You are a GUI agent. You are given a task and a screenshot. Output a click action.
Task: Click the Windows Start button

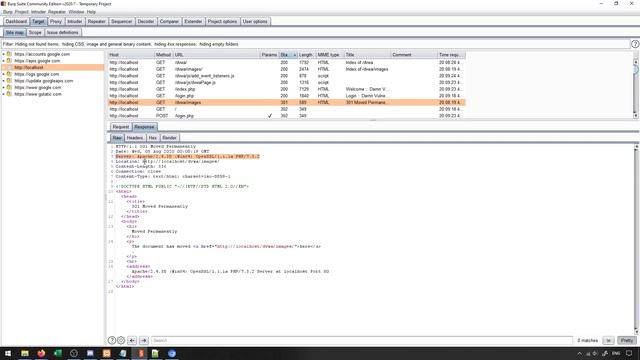8,353
